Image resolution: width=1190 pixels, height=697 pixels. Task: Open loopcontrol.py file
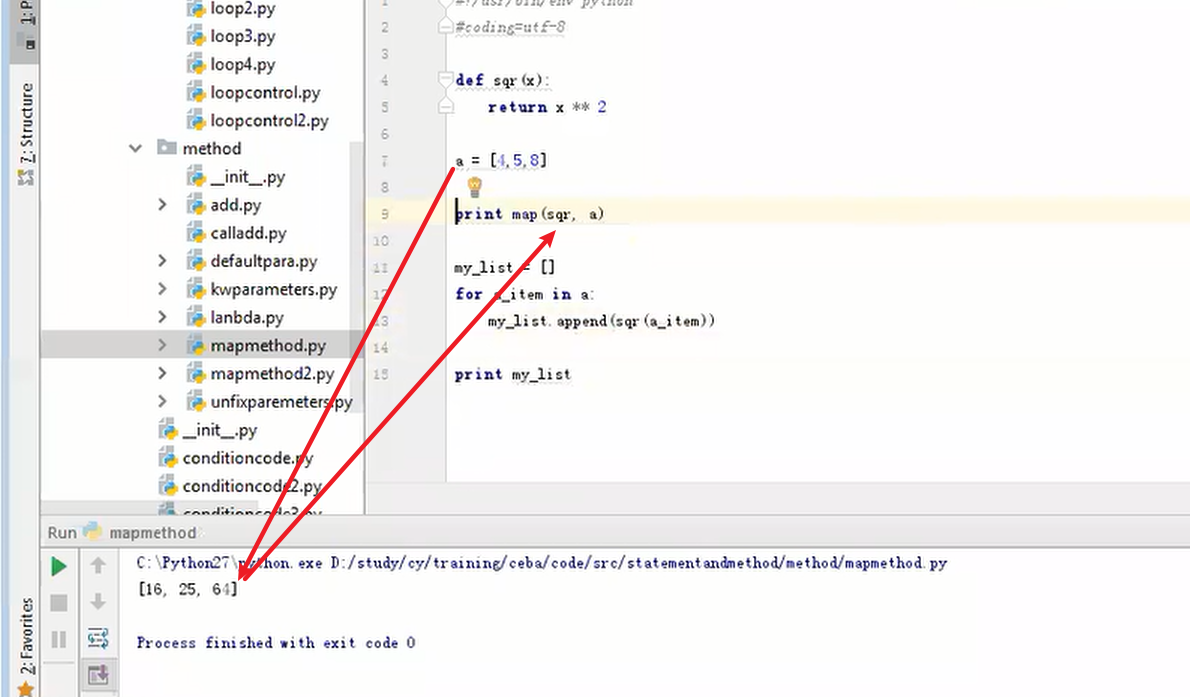266,92
